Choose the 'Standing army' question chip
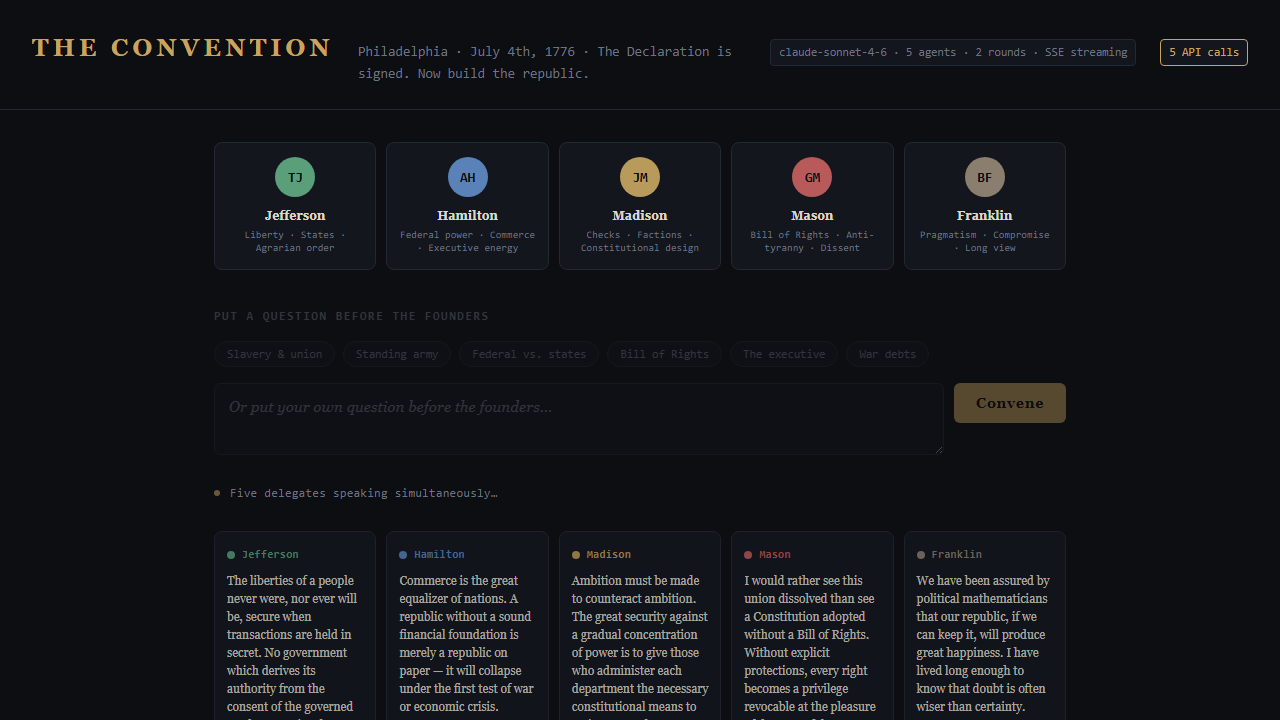 [x=397, y=354]
